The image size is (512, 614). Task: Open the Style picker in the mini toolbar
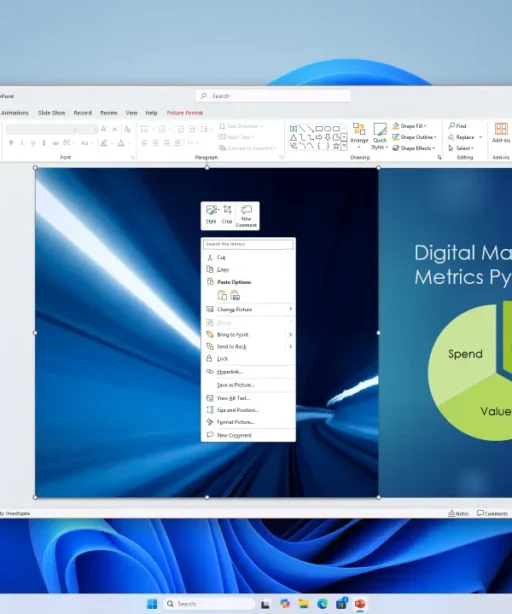tap(211, 215)
